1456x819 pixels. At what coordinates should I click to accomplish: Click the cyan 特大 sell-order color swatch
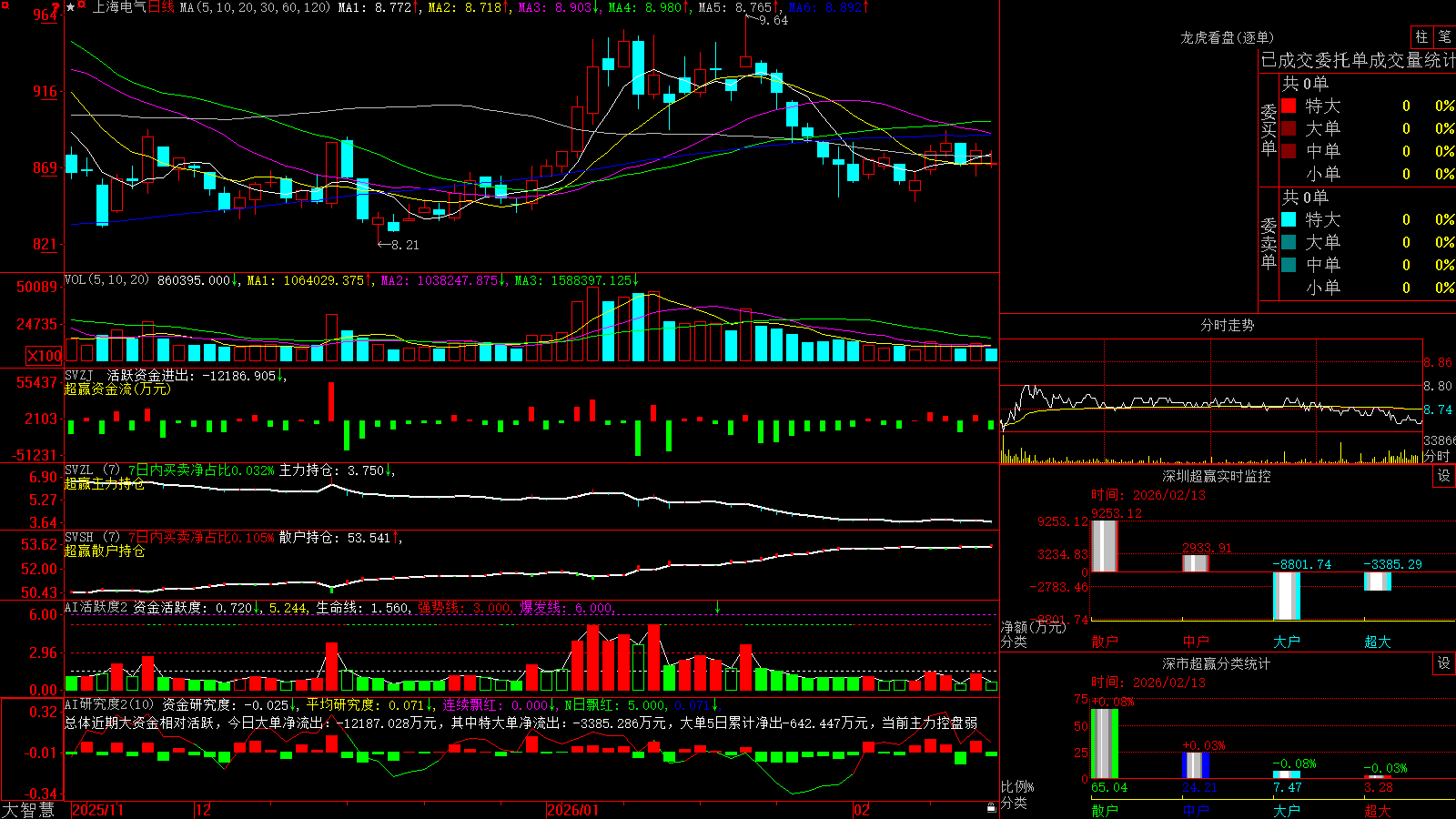1289,219
